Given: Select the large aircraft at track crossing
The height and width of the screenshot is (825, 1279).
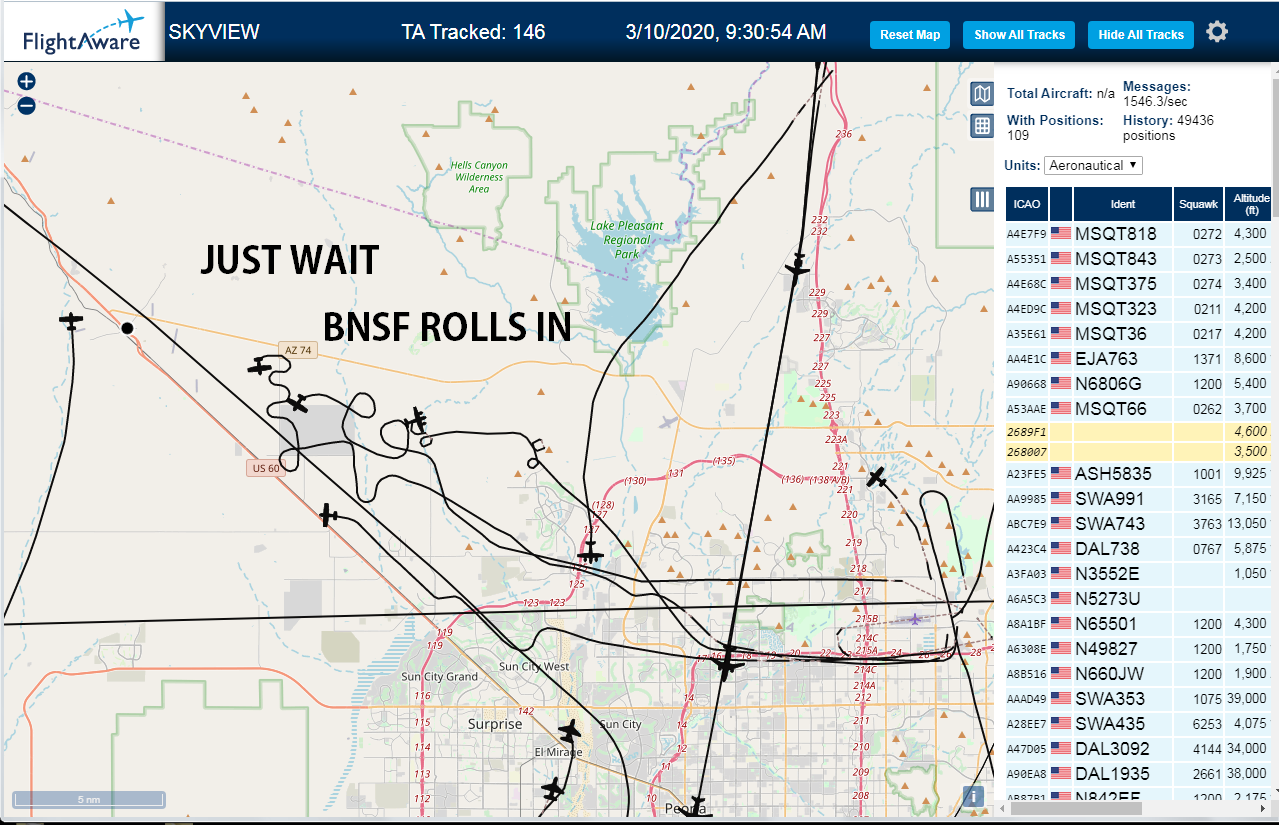Looking at the screenshot, I should (x=727, y=664).
